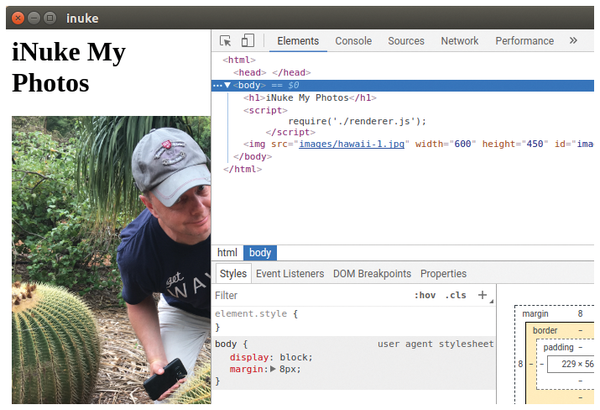Select the closing body tag row
This screenshot has height=410, width=600.
(x=253, y=157)
